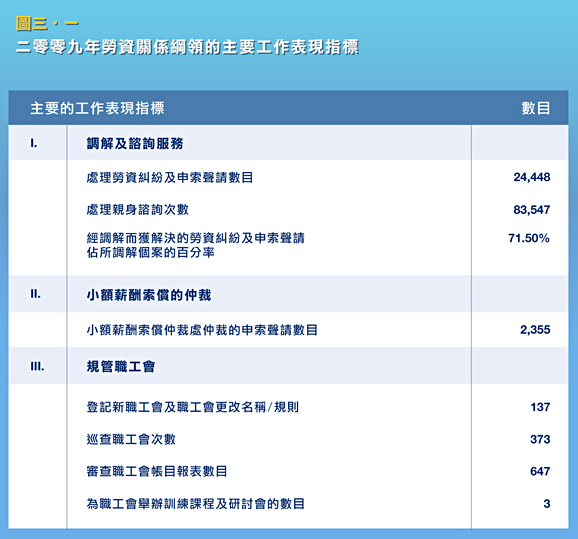Click the value 647
Image resolution: width=578 pixels, height=539 pixels.
tap(540, 471)
